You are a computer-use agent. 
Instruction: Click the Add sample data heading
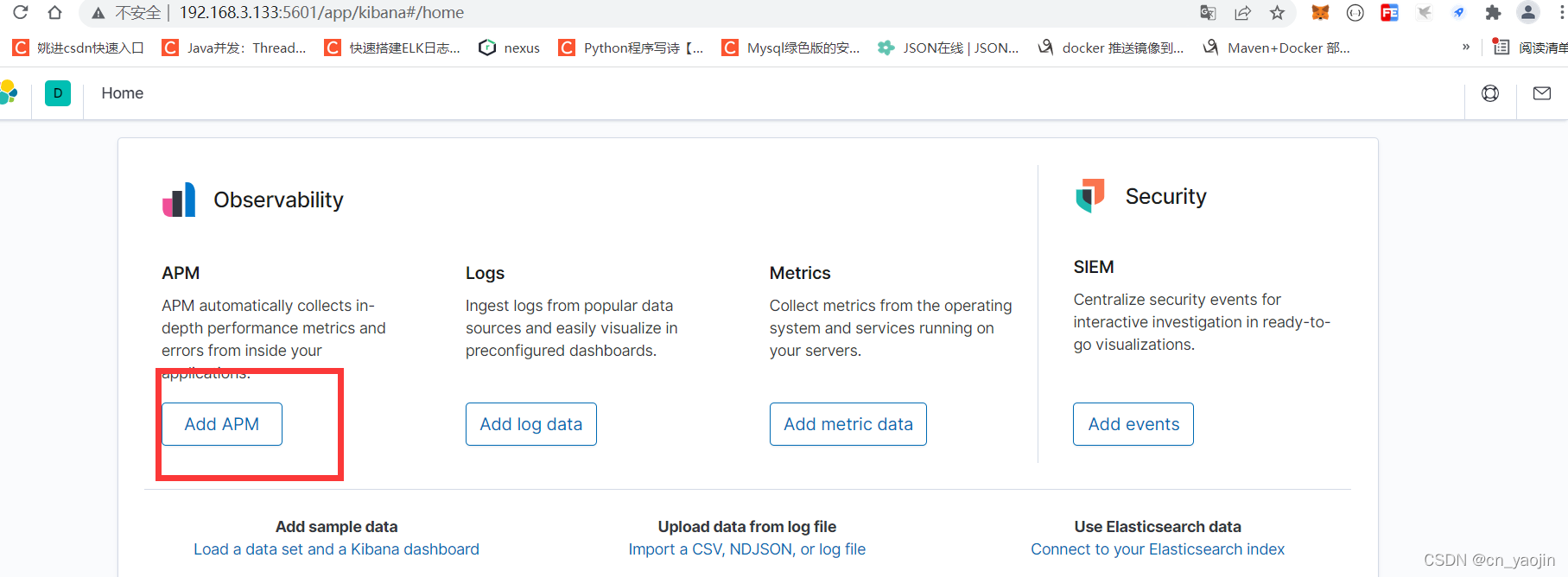coord(336,527)
